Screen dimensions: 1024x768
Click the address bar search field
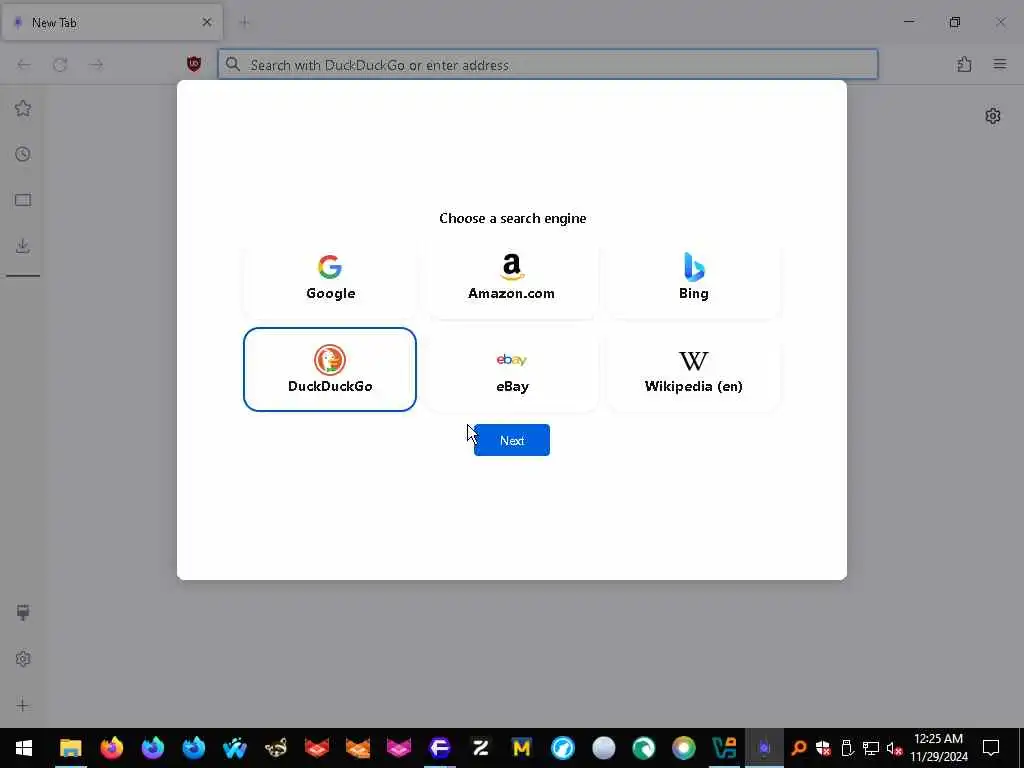pos(548,65)
